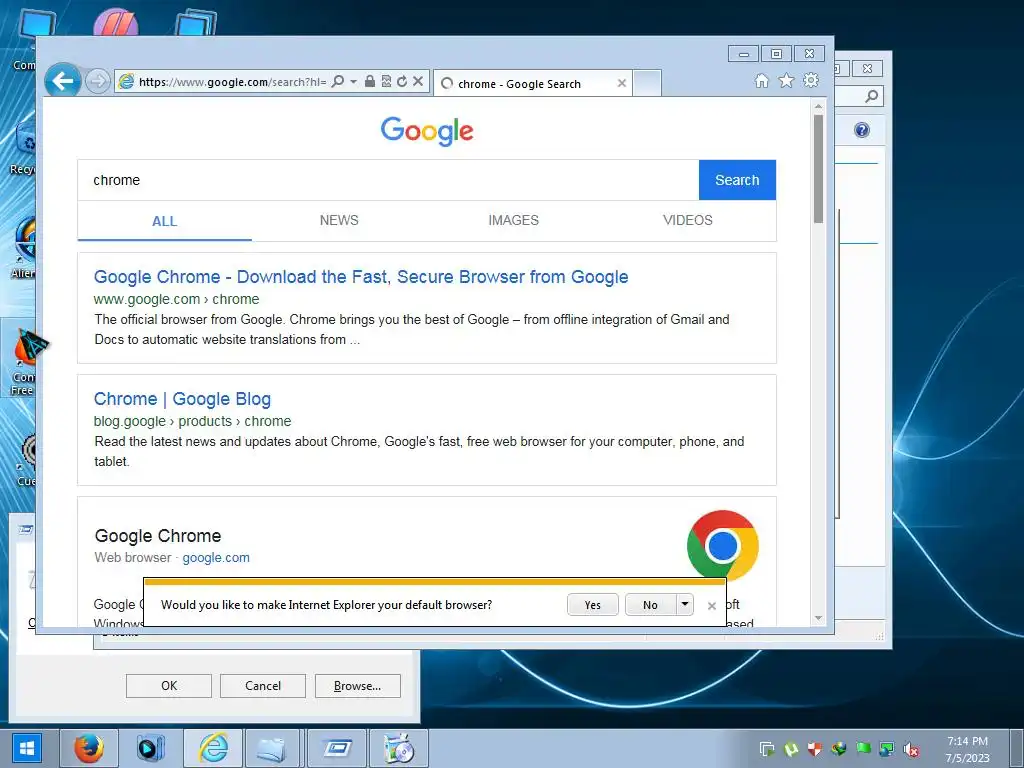Click the search magnifier in background window

pyautogui.click(x=871, y=97)
